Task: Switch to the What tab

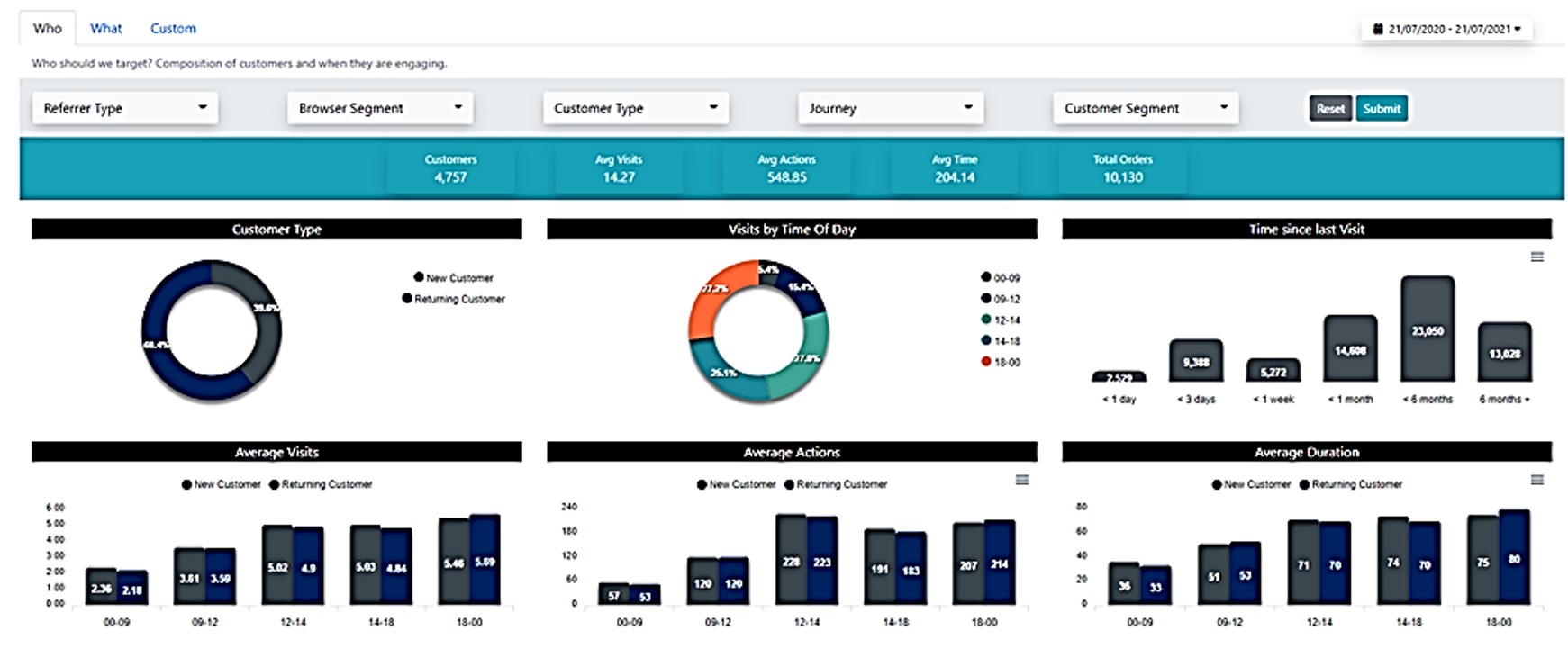Action: 106,28
